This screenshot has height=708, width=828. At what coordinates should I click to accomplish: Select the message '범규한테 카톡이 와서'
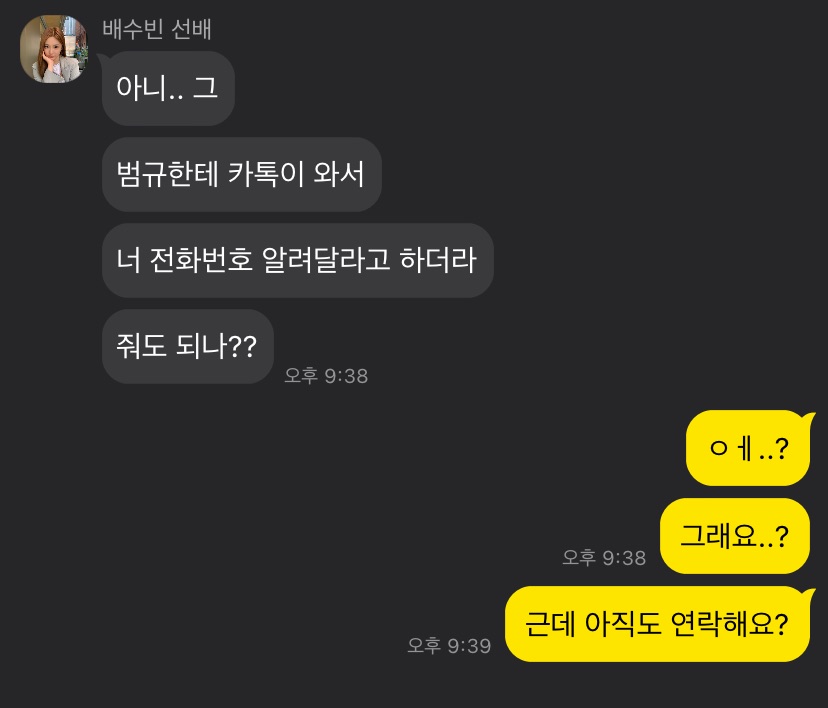(241, 174)
